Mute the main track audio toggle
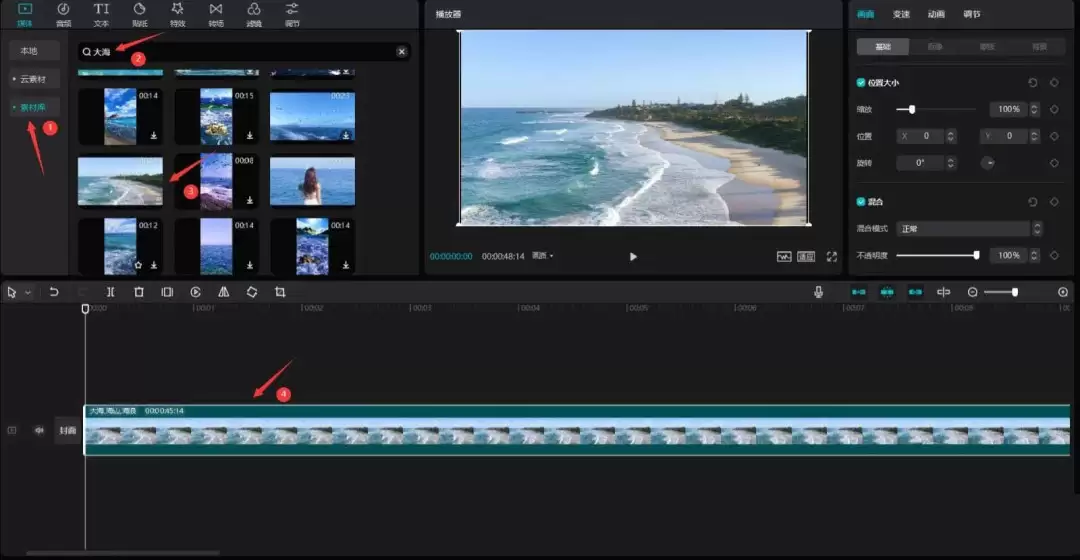Viewport: 1080px width, 560px height. coord(40,431)
